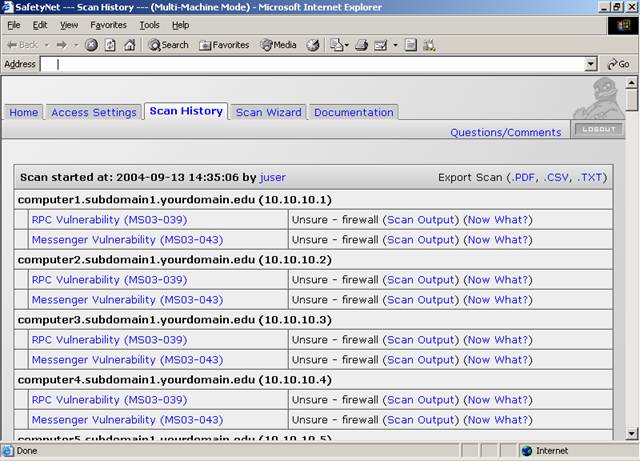Click the Logout button
The width and height of the screenshot is (640, 461).
(598, 129)
